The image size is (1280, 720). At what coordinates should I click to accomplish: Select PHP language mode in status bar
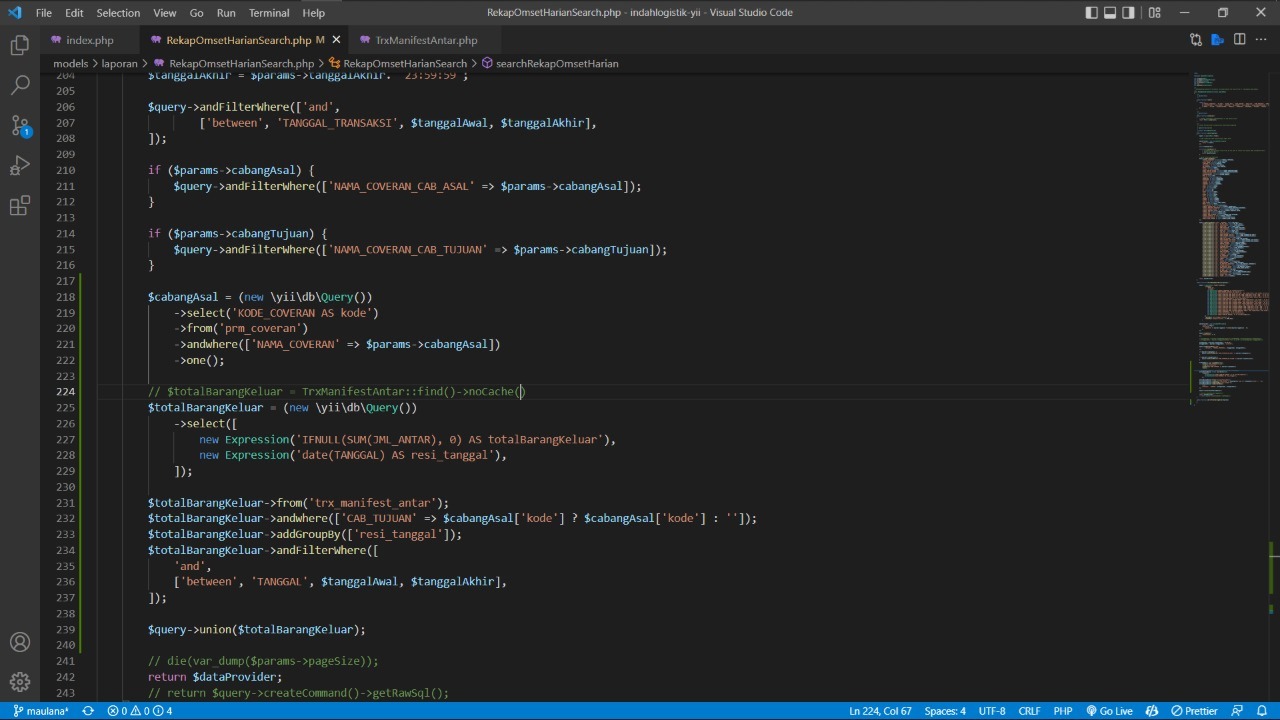[x=1063, y=711]
